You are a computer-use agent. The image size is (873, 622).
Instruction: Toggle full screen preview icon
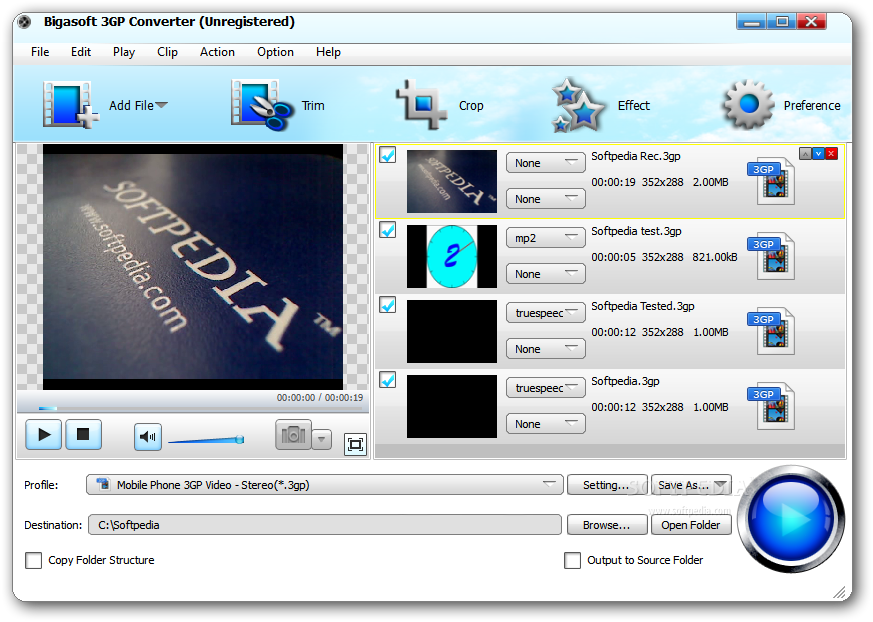[355, 444]
